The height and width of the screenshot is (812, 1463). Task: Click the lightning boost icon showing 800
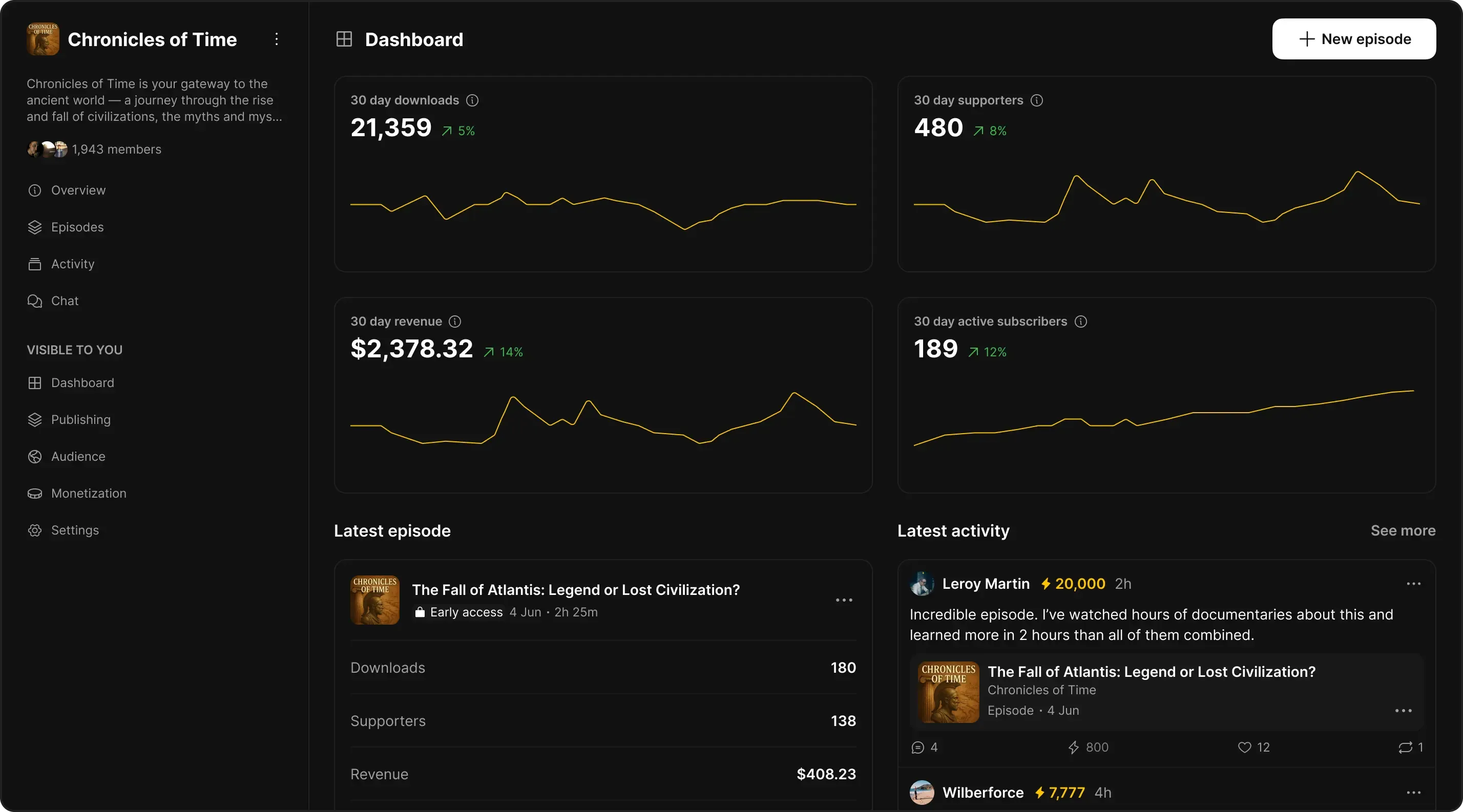tap(1073, 747)
